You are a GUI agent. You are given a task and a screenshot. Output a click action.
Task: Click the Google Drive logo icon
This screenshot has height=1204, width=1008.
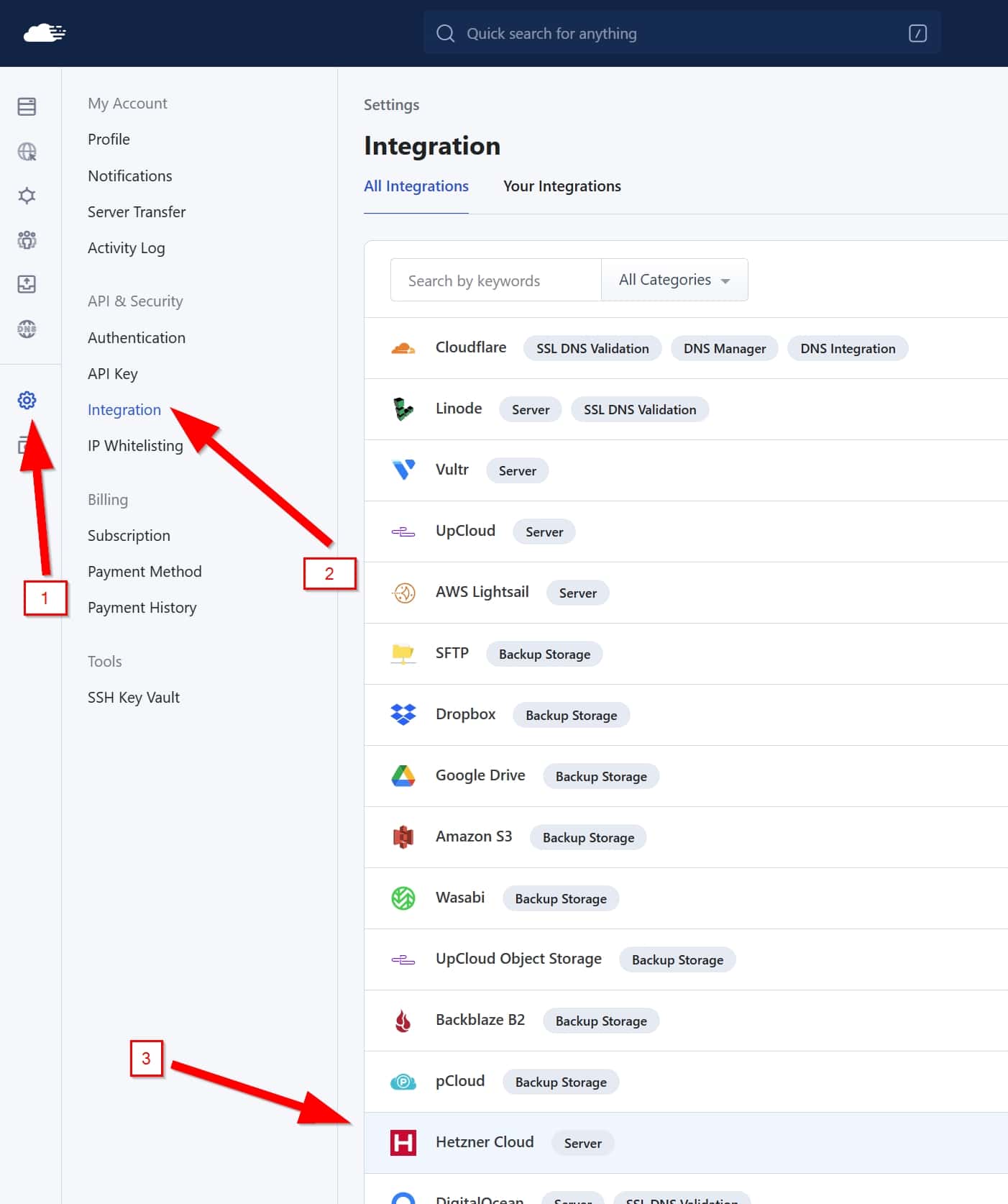[403, 775]
